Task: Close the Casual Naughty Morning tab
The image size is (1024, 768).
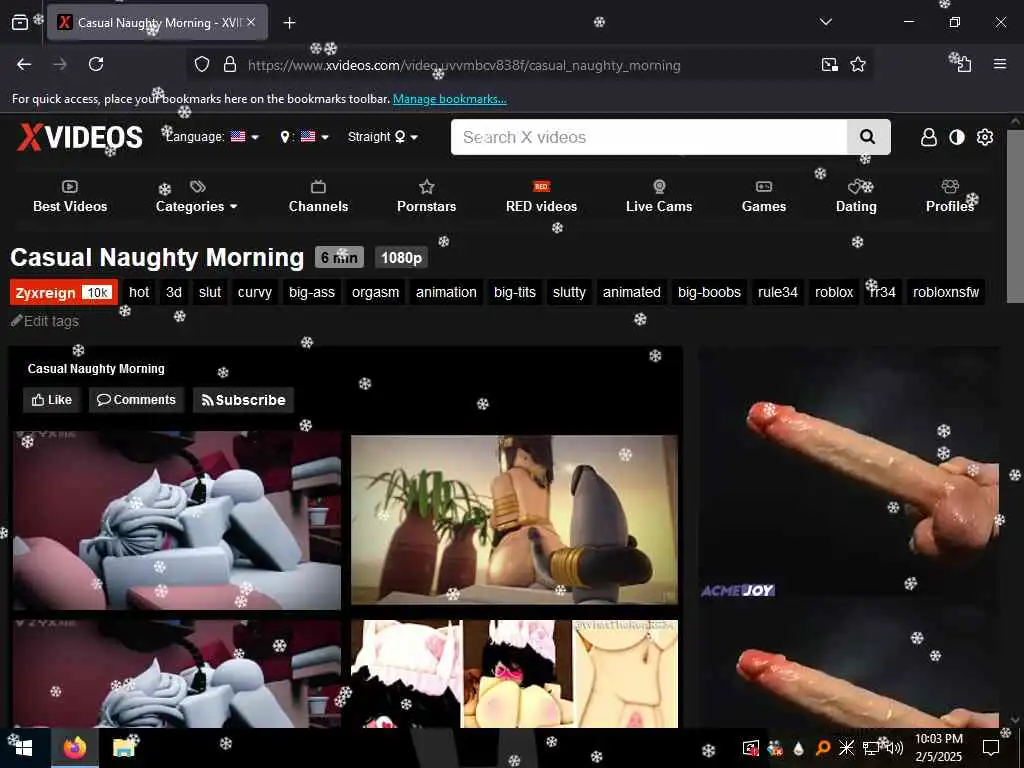Action: [251, 22]
